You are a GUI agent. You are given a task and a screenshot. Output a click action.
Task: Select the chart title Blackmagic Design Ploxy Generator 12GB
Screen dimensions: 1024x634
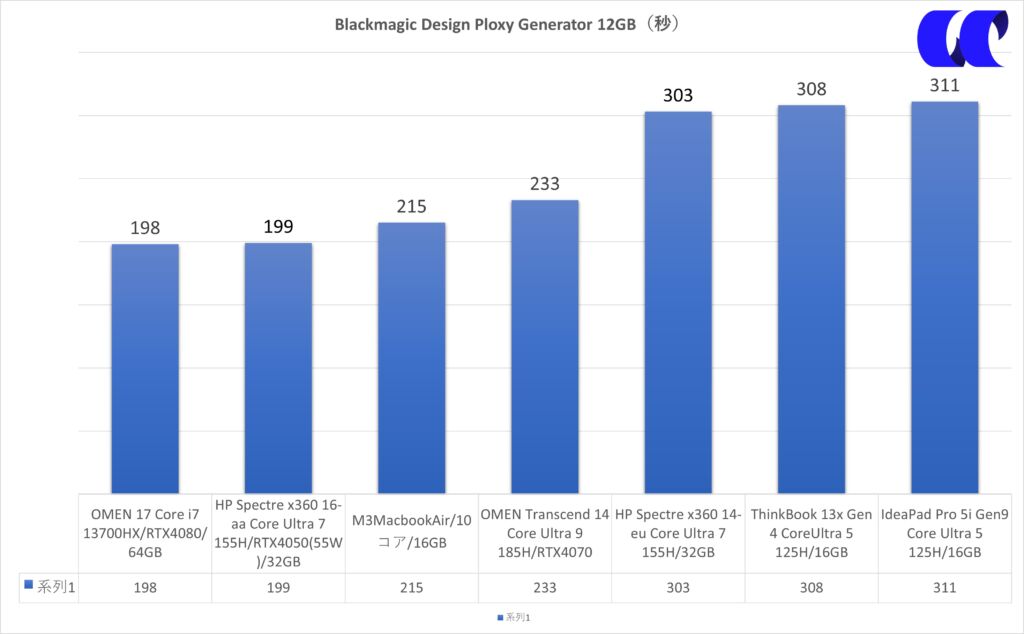click(x=507, y=24)
